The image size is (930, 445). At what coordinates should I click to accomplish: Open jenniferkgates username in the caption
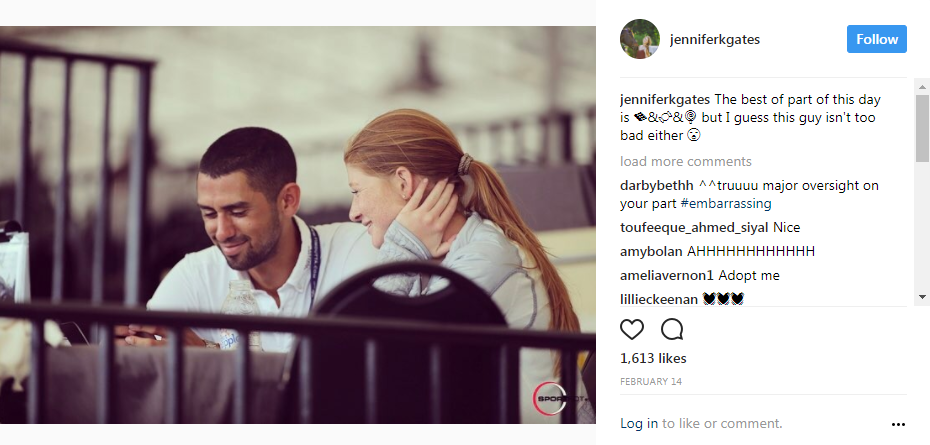tap(665, 100)
